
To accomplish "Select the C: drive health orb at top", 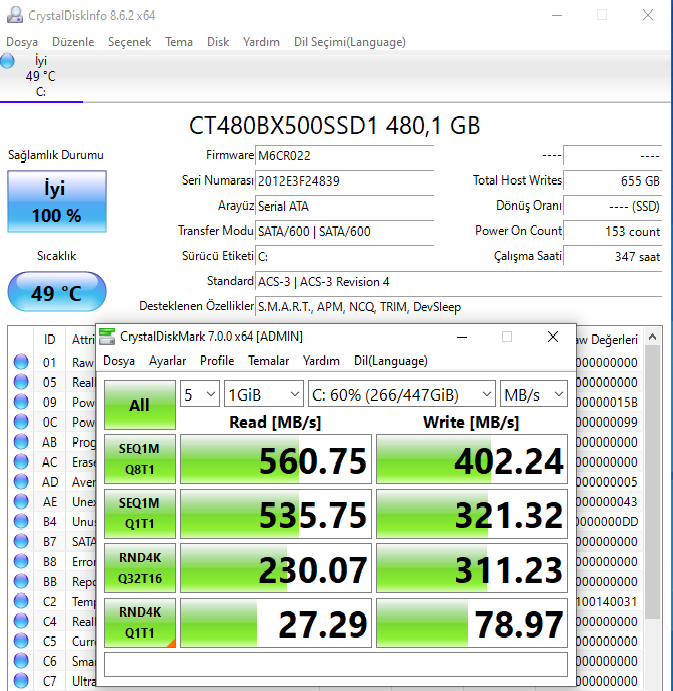I will coord(8,61).
